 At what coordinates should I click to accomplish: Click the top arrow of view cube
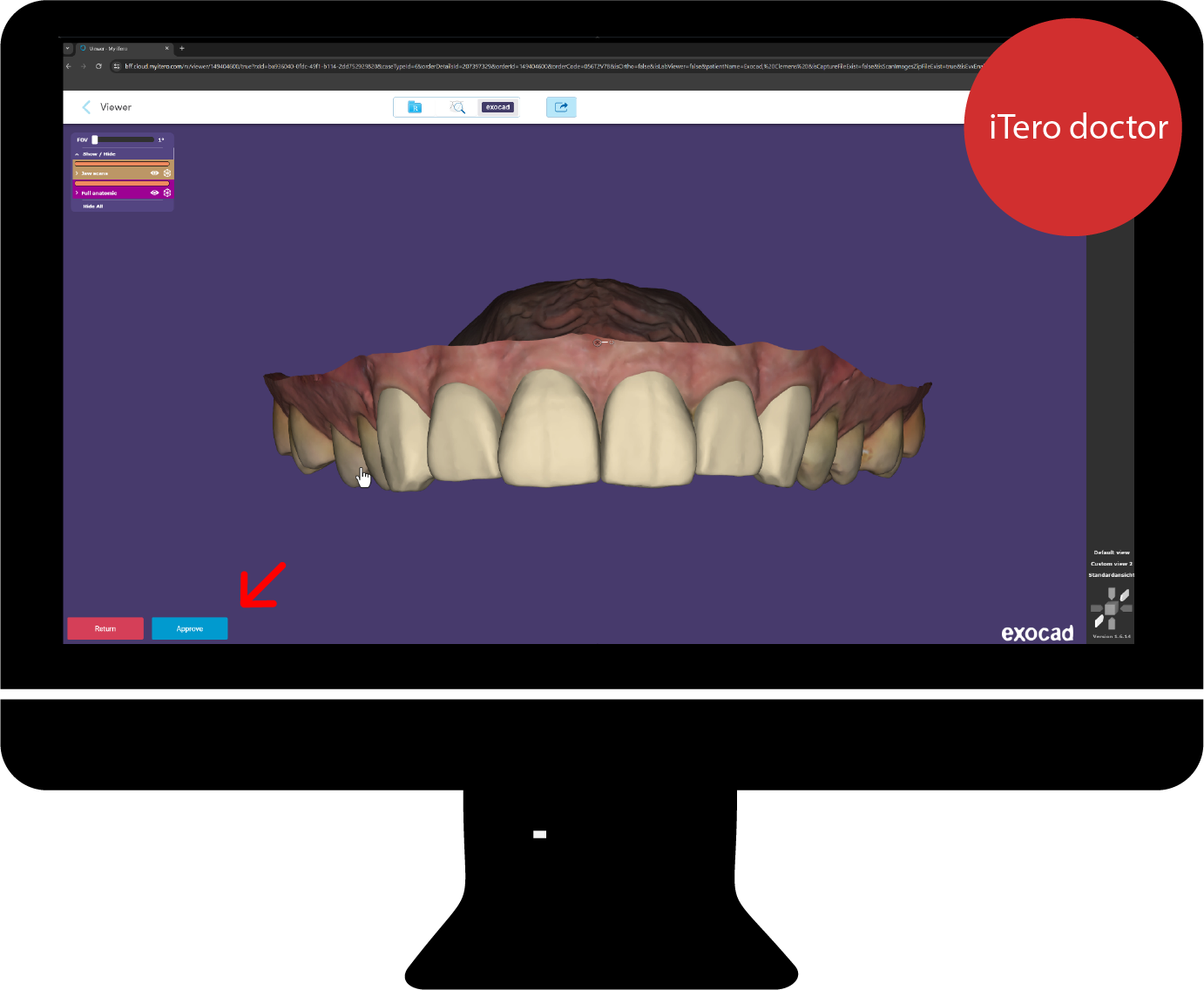click(x=1112, y=593)
